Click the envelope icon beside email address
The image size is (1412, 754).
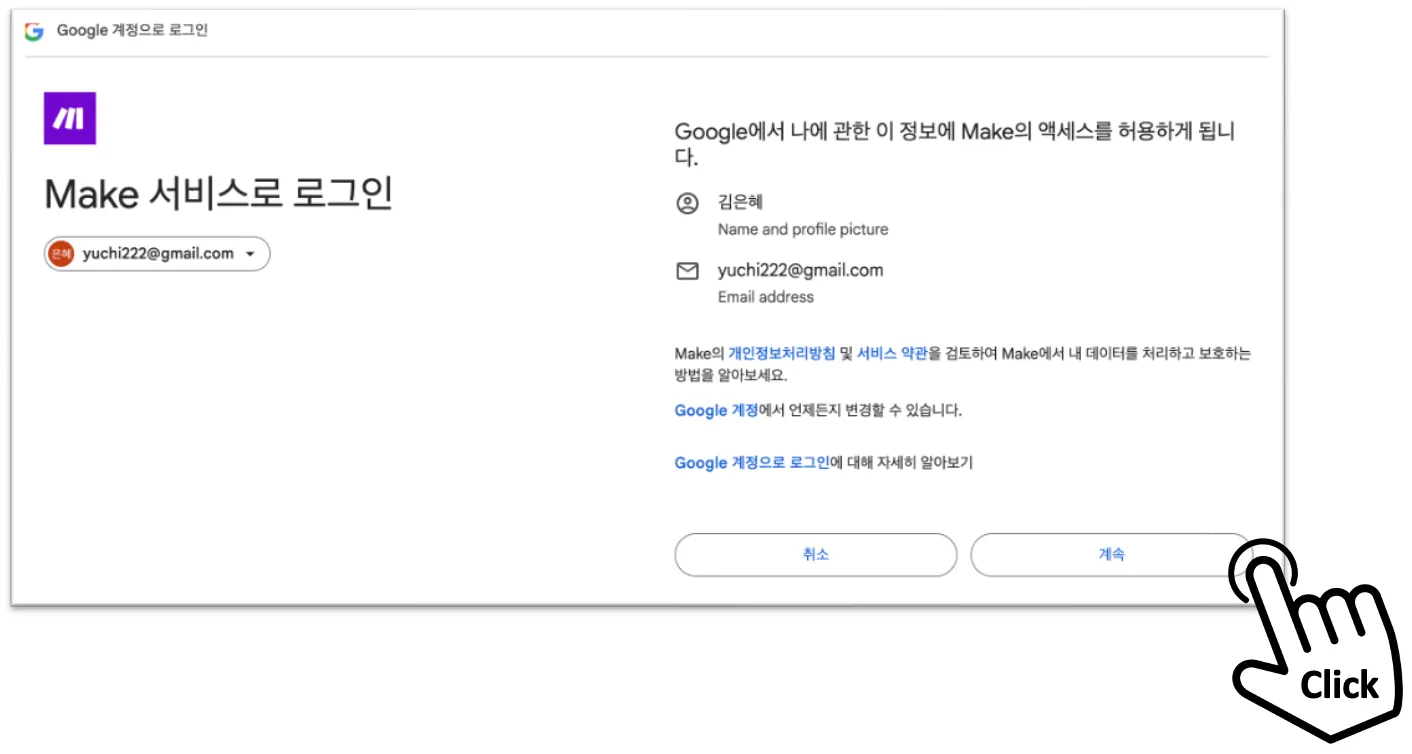tap(687, 271)
